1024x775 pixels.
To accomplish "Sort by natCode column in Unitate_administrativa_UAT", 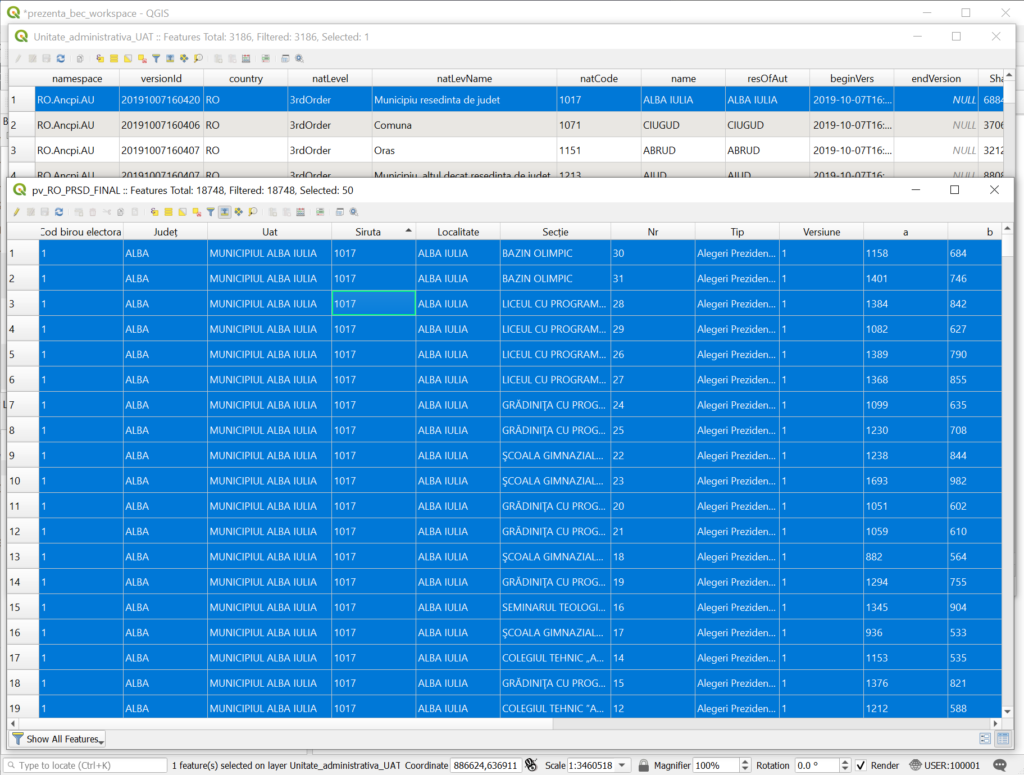I will 599,78.
